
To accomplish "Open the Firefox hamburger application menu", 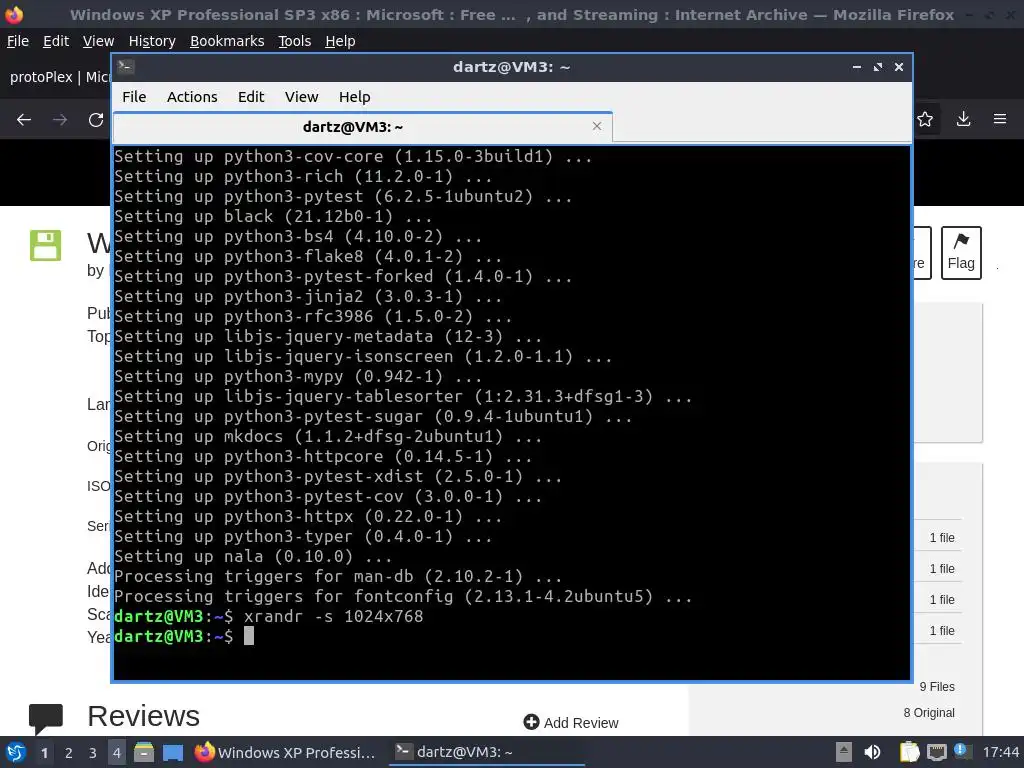I will [x=1000, y=119].
